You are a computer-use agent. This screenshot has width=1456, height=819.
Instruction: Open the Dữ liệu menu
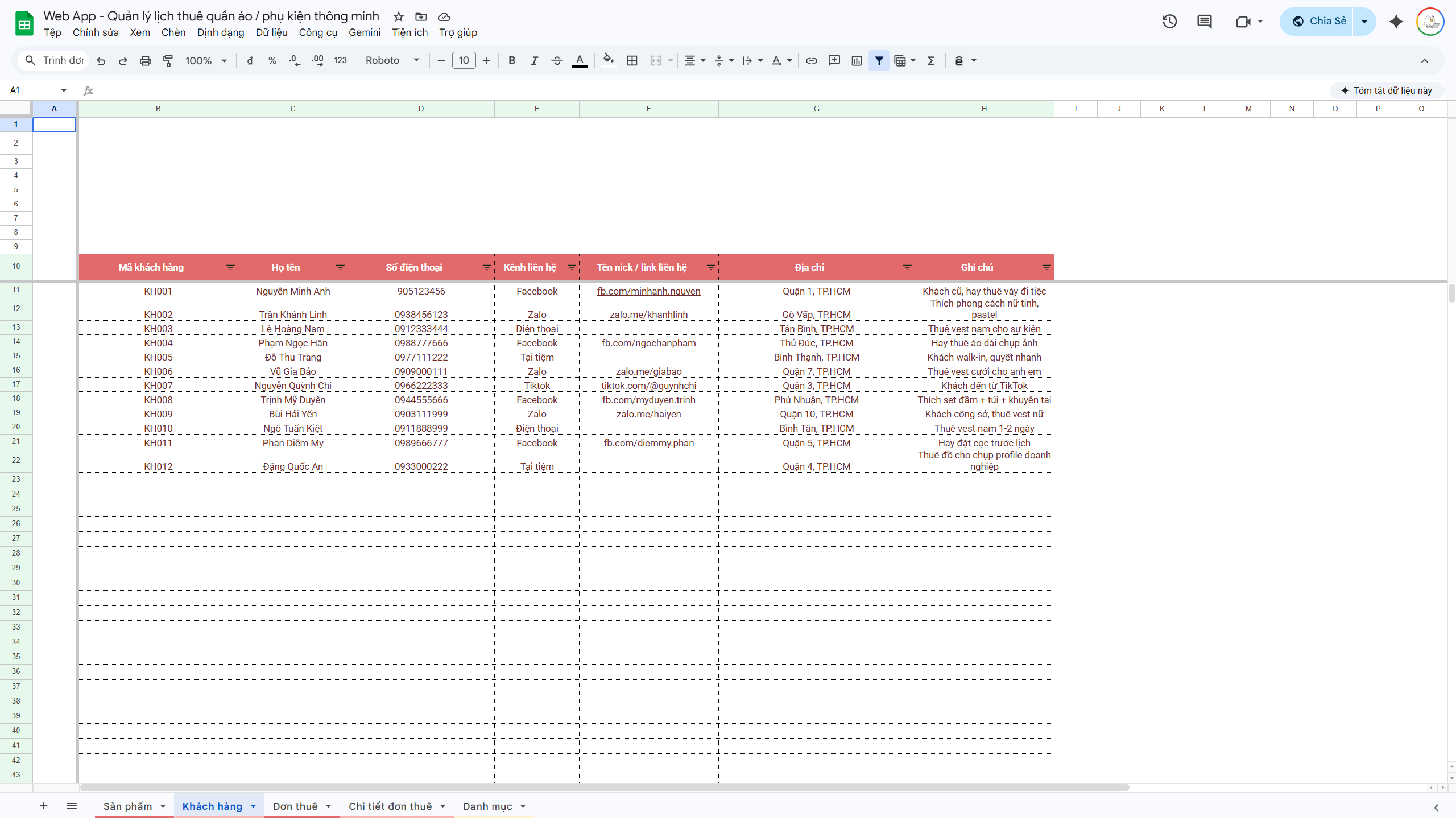click(271, 32)
